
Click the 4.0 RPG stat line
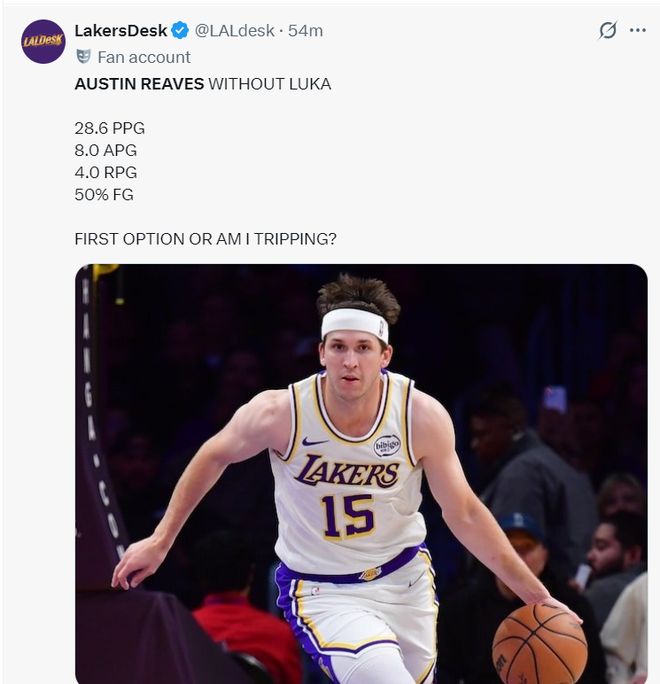106,172
